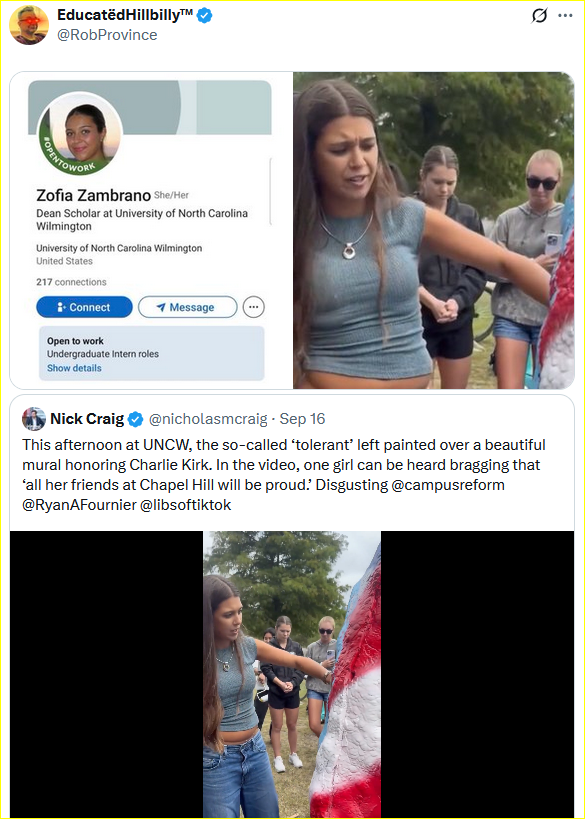Click the @campusreform mention

pos(447,485)
